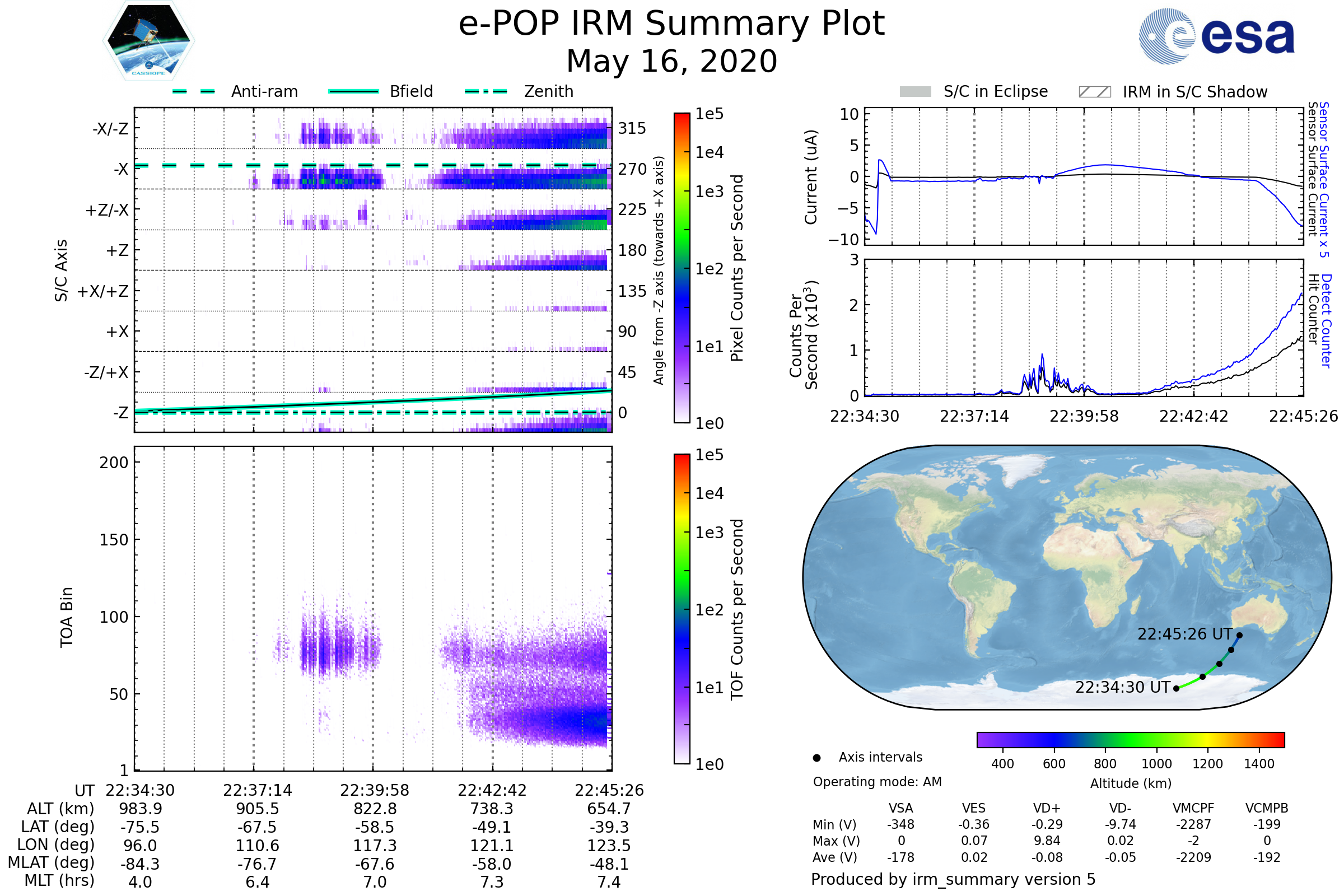Click the 22:34:30 UT orbit start point

[x=1176, y=689]
